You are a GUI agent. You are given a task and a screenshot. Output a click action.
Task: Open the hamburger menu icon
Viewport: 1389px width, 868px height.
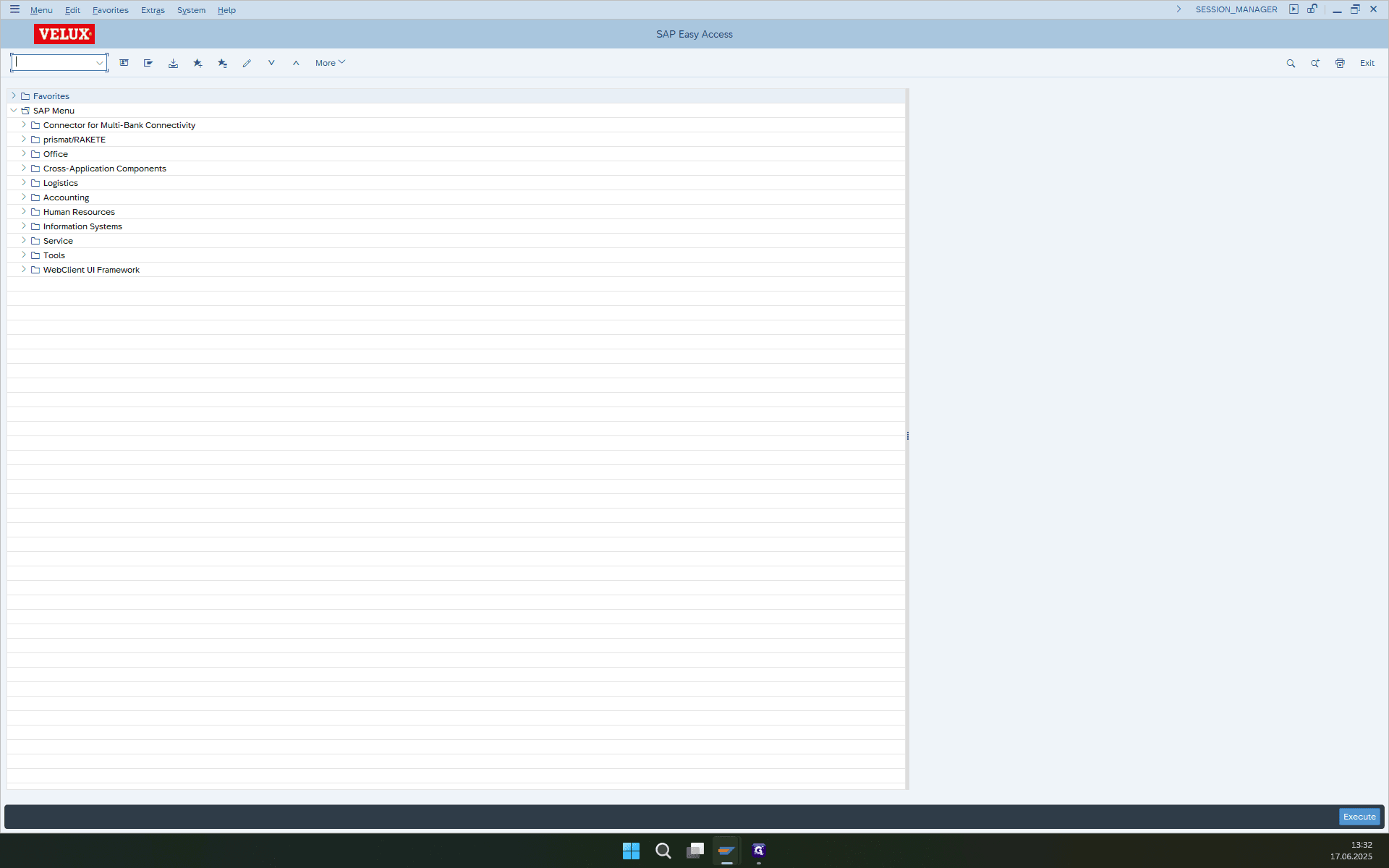click(14, 9)
